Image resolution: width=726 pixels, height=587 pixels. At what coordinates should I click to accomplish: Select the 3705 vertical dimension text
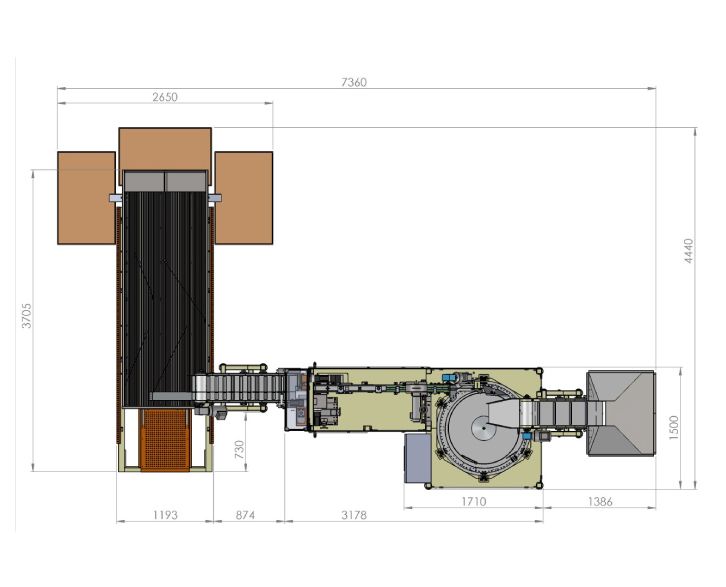[27, 316]
